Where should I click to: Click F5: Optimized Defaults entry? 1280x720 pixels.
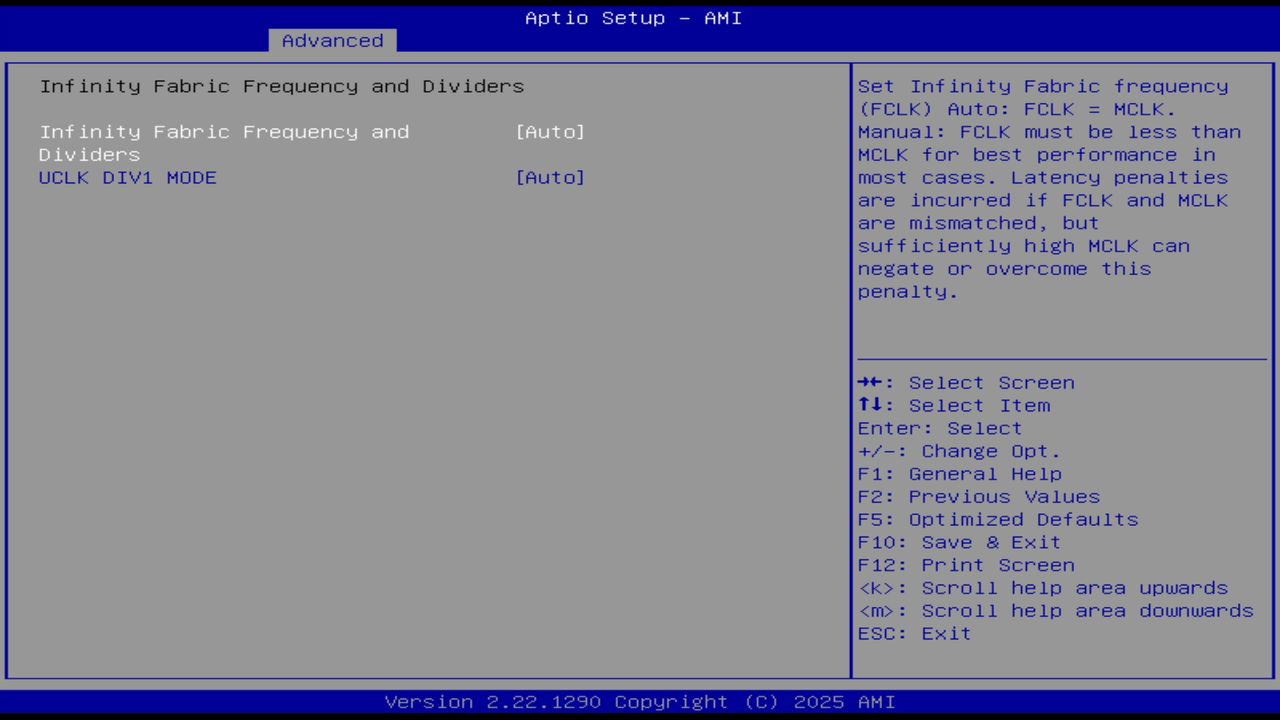pyautogui.click(x=997, y=519)
